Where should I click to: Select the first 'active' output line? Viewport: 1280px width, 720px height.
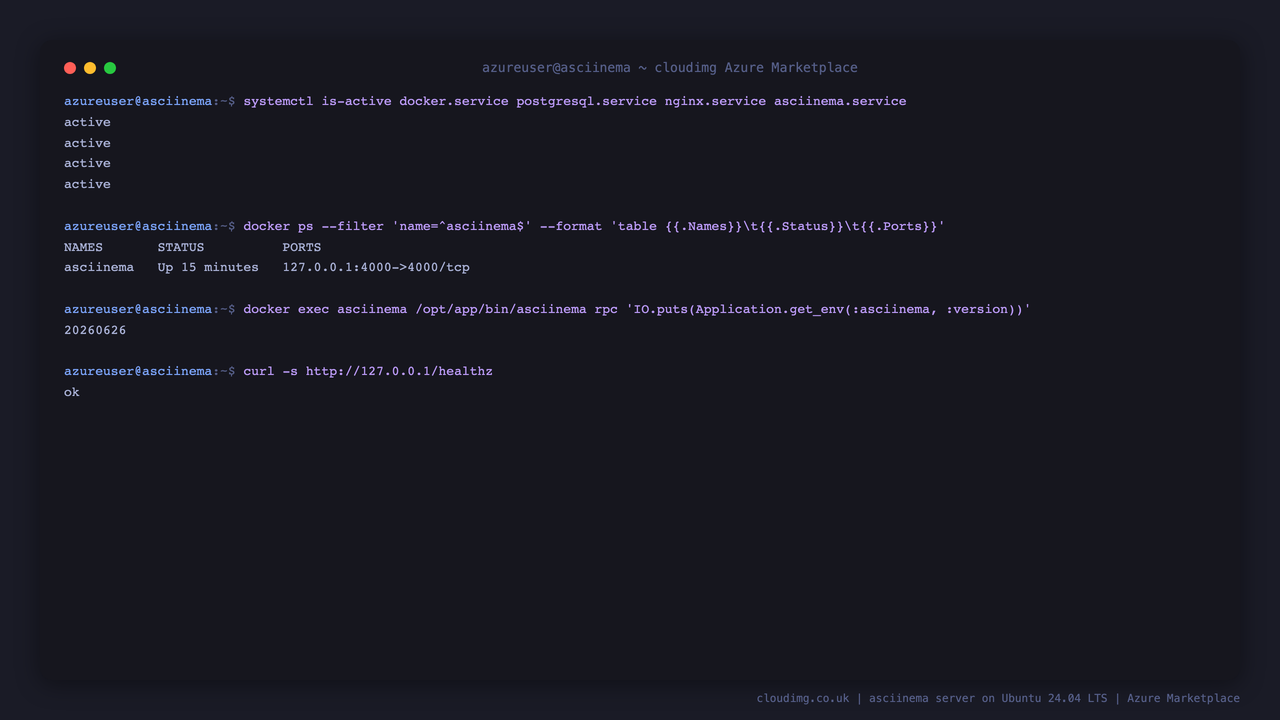(87, 122)
